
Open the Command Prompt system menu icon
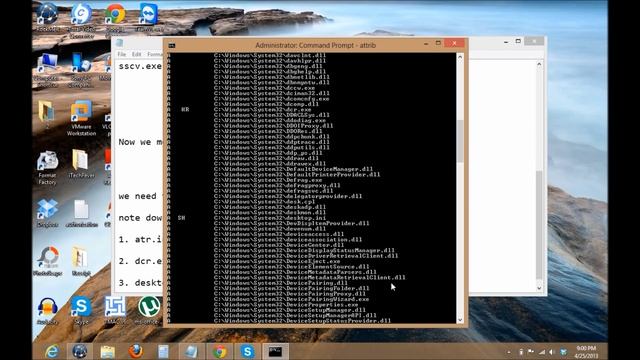pyautogui.click(x=172, y=45)
